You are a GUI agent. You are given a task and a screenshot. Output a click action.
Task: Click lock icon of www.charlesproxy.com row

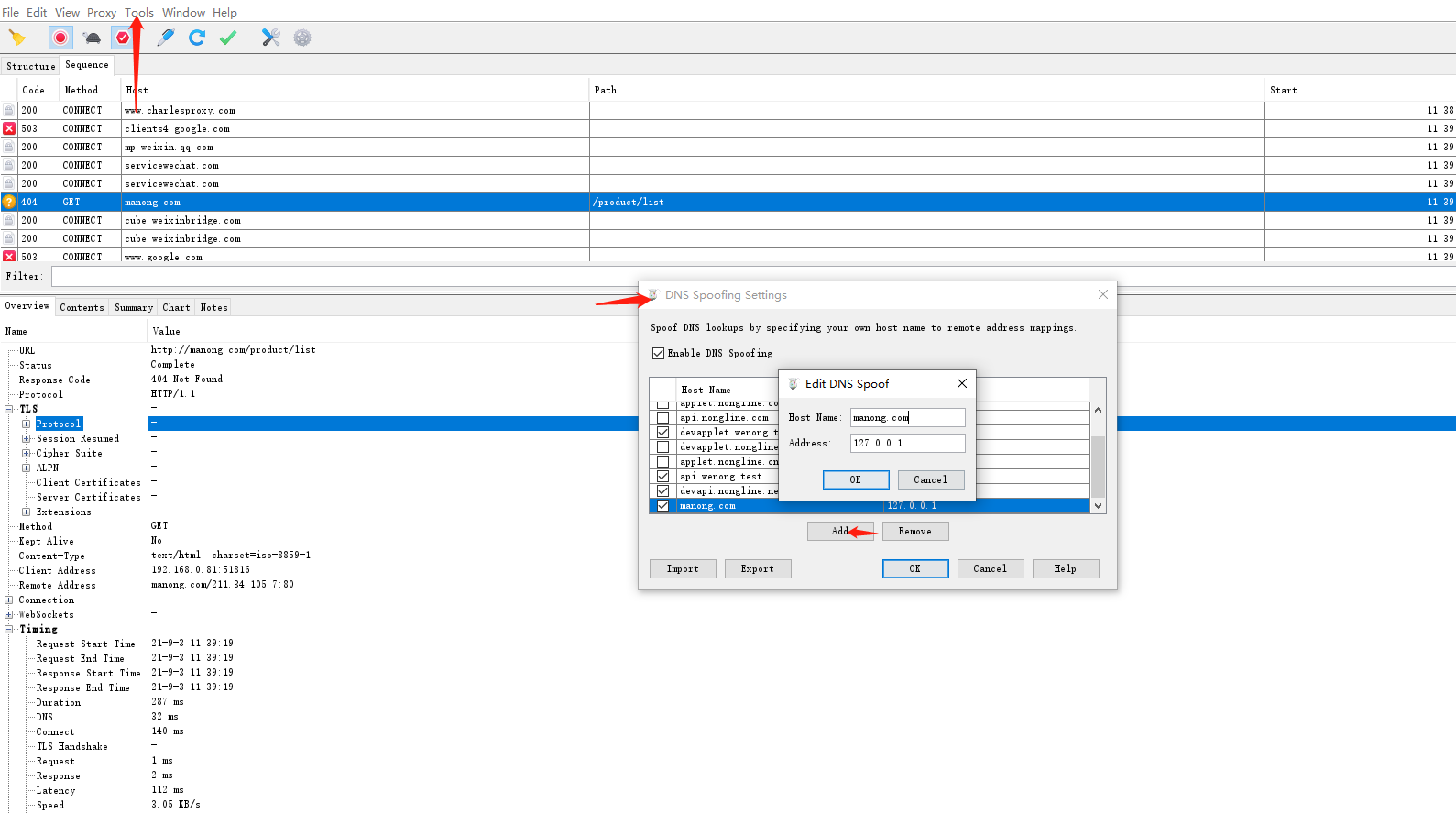[9, 110]
